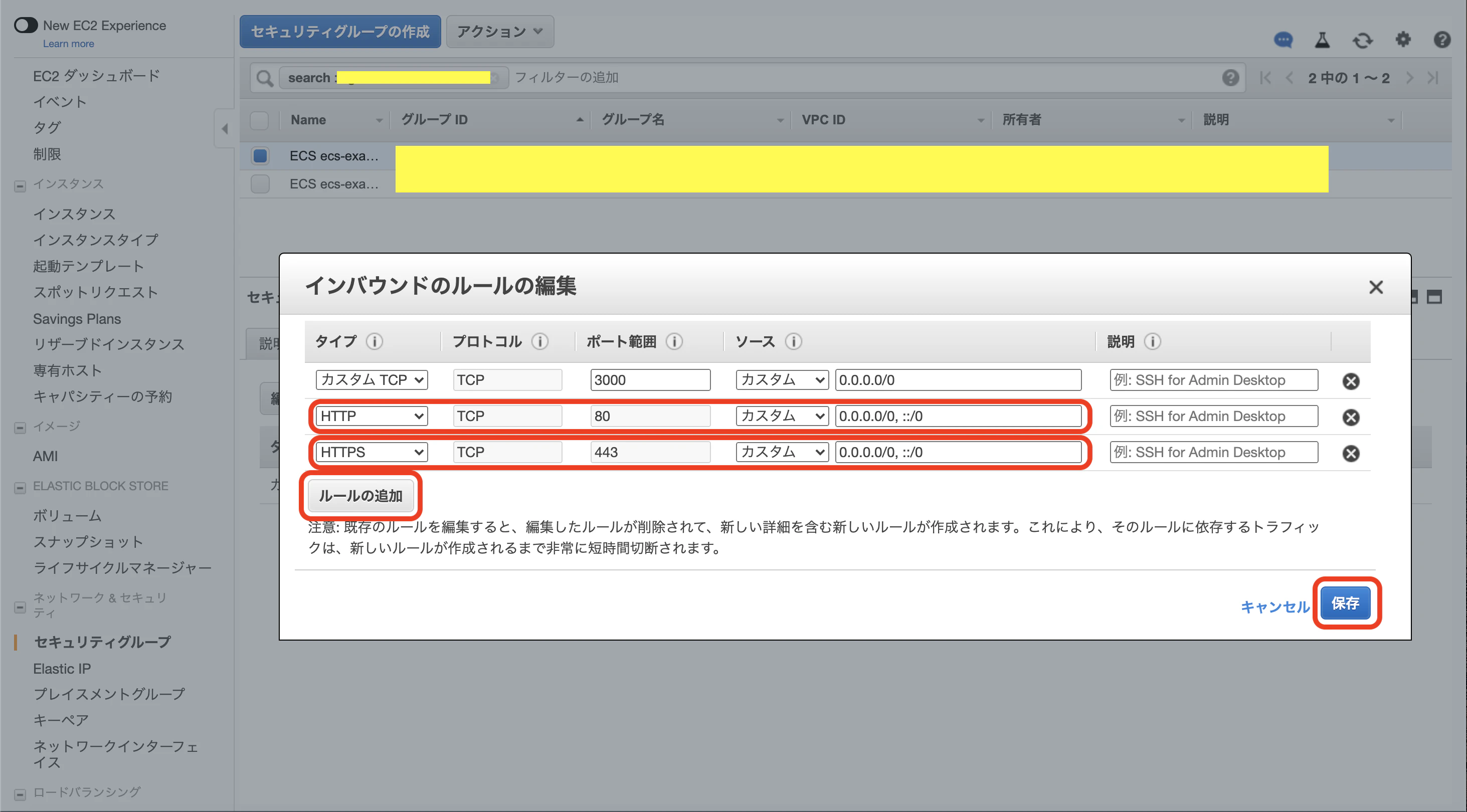Click ルールの追加 button
Image resolution: width=1467 pixels, height=812 pixels.
coord(360,496)
